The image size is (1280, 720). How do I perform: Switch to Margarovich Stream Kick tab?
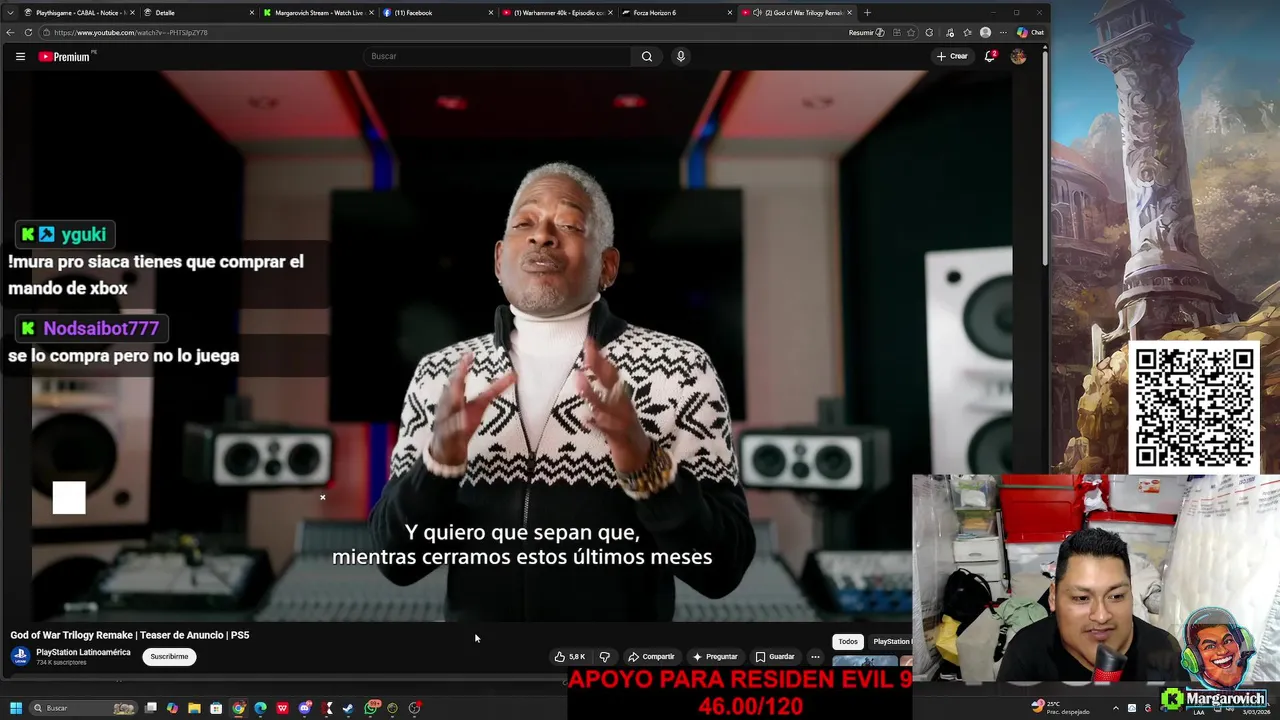[x=317, y=12]
